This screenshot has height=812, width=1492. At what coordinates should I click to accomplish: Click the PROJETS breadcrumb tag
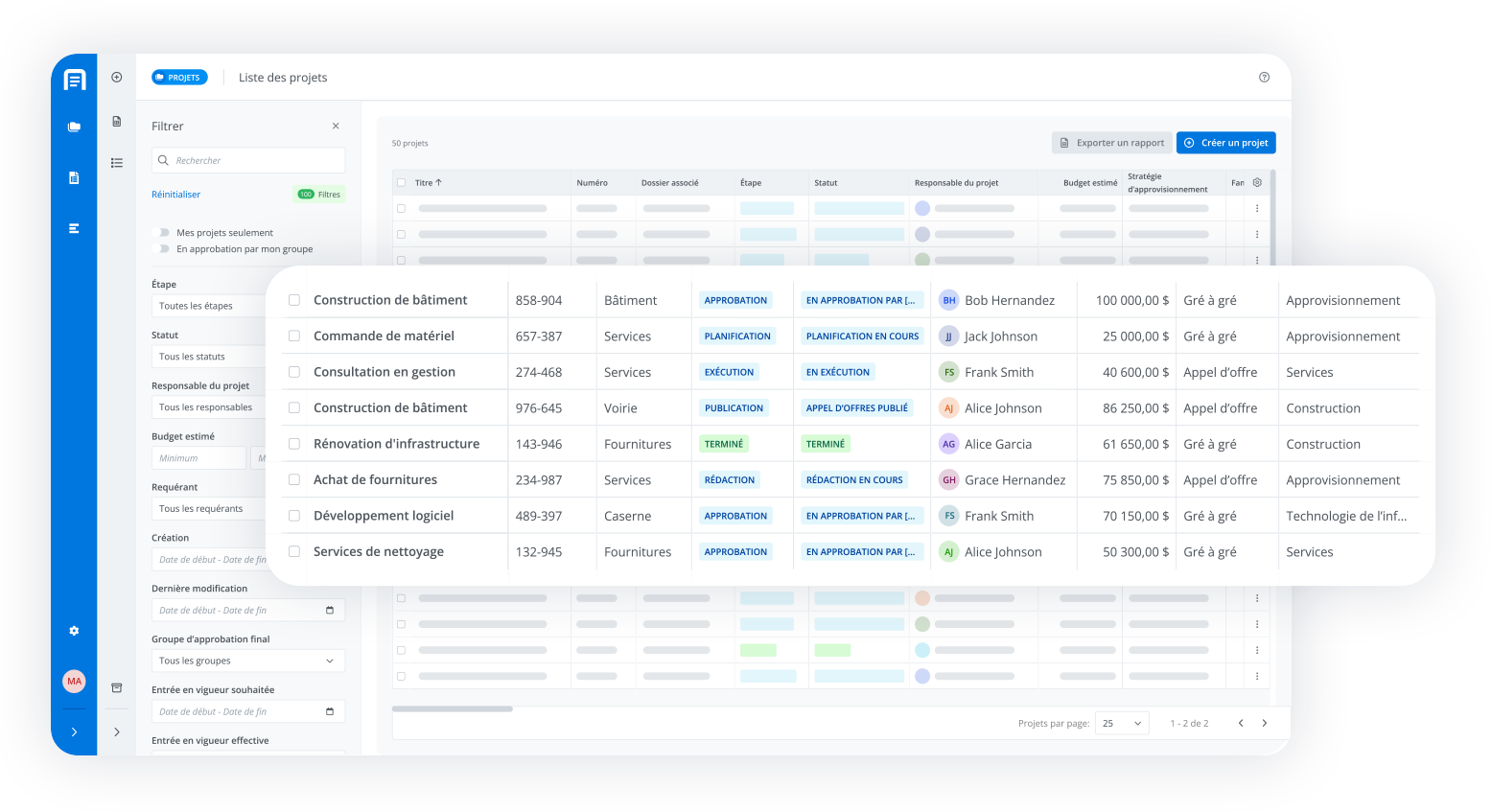[179, 78]
